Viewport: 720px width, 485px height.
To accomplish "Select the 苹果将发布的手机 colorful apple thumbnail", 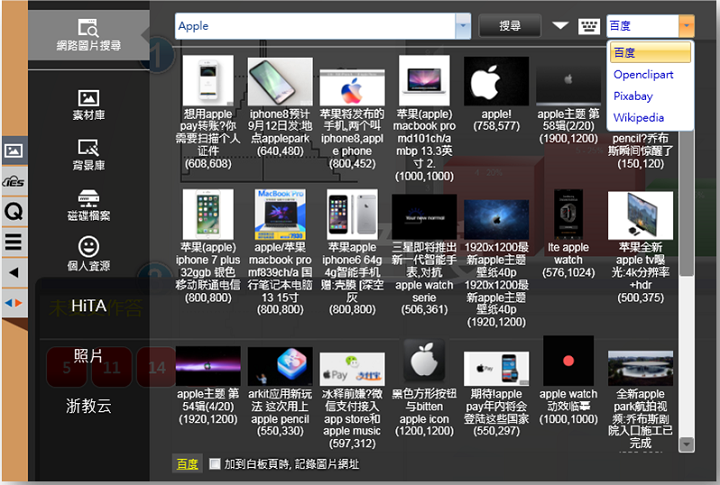I will point(352,87).
